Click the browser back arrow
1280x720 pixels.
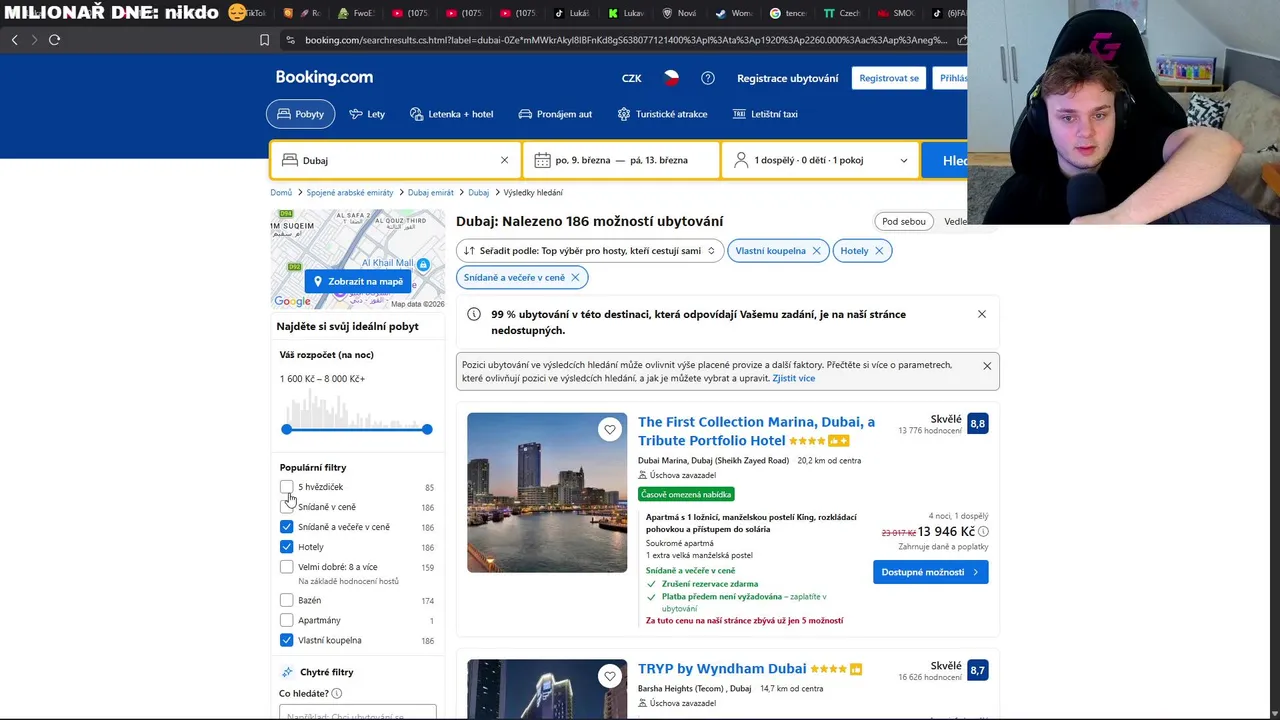coord(14,40)
